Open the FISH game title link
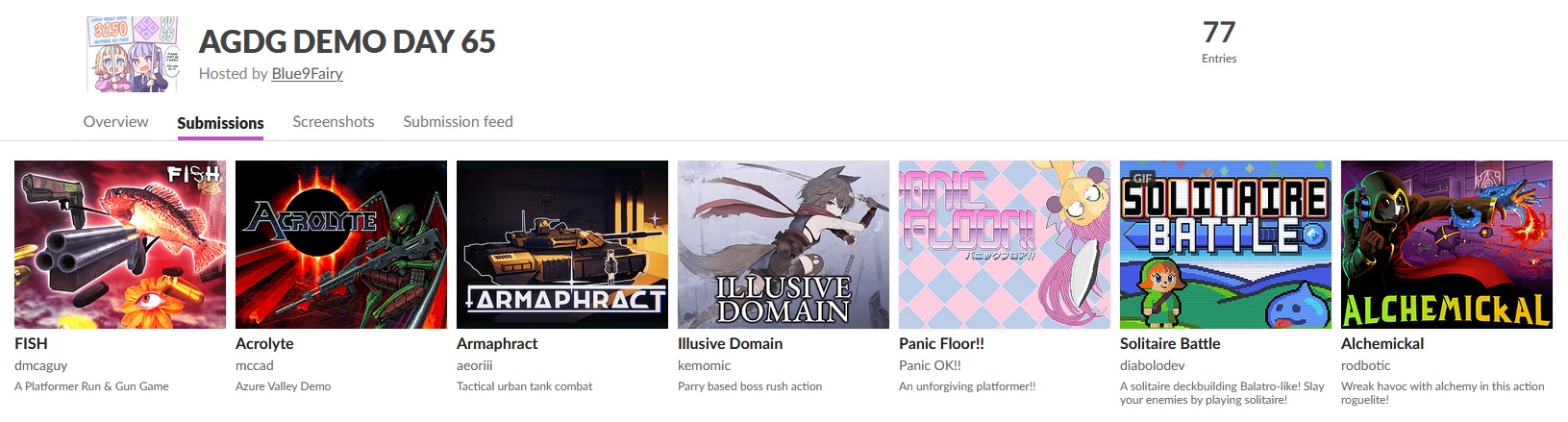 (x=31, y=343)
